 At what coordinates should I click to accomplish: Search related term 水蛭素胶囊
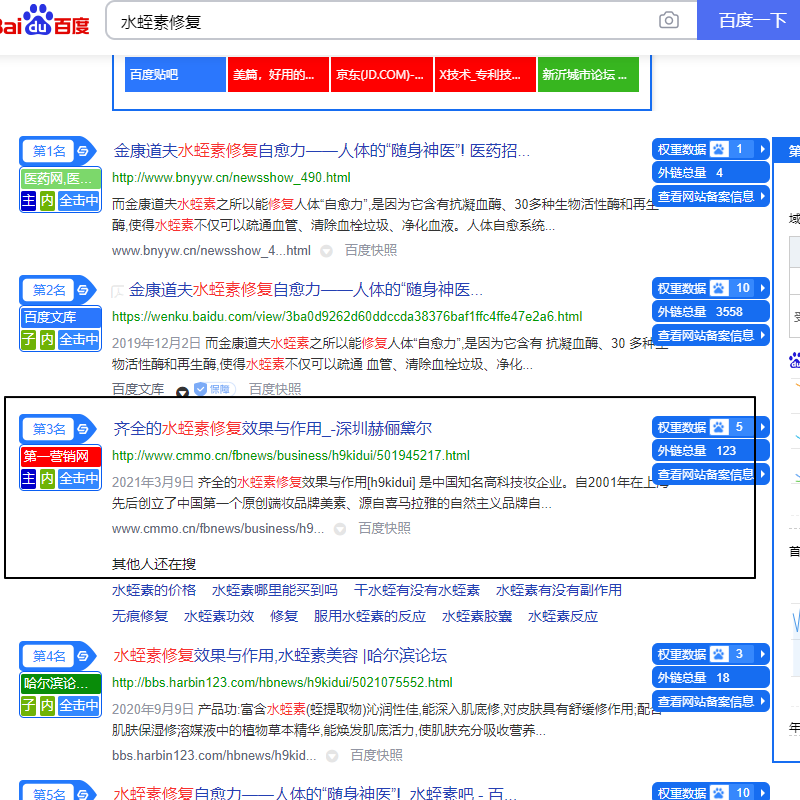pyautogui.click(x=477, y=616)
